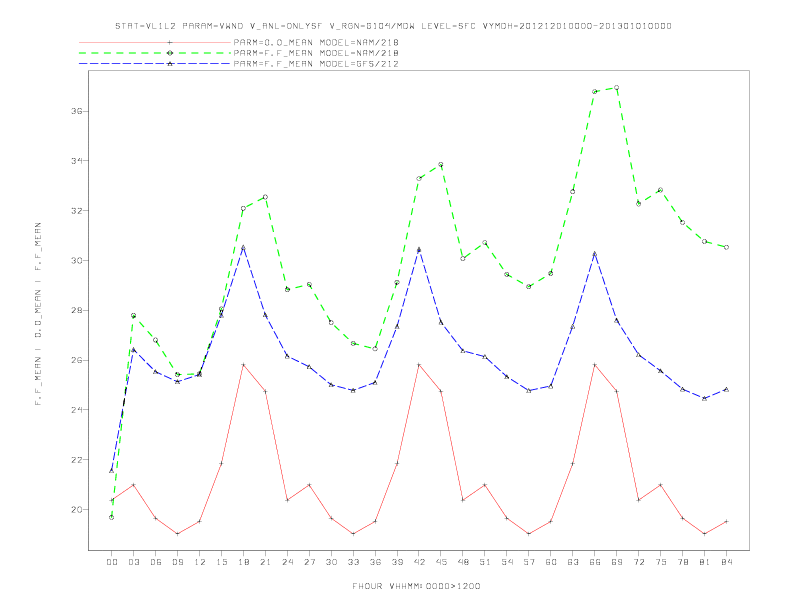Click x-axis forecast hour label 51
Viewport: 792px width, 612px height.
pyautogui.click(x=485, y=562)
